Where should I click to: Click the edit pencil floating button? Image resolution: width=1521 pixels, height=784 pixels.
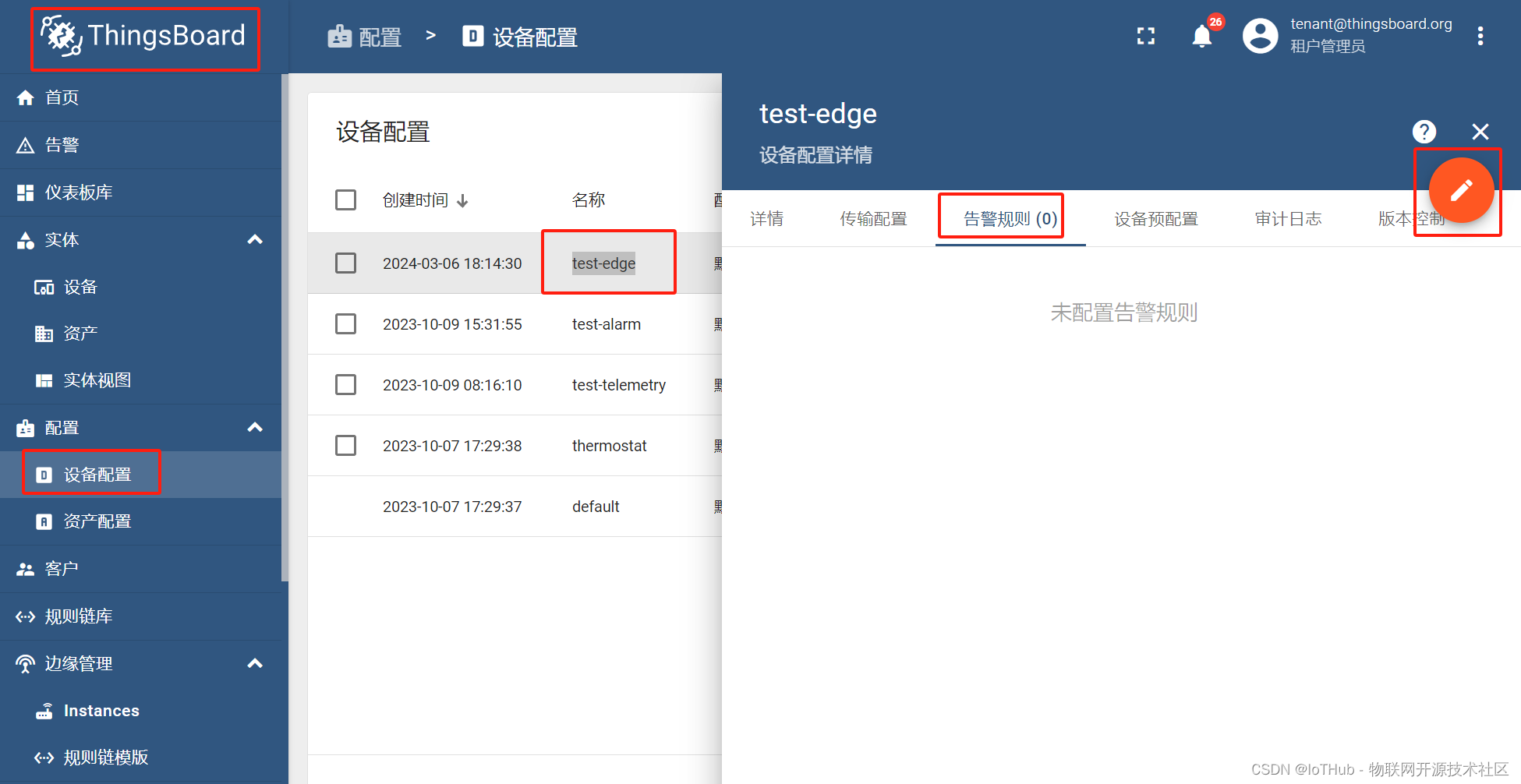[1461, 189]
